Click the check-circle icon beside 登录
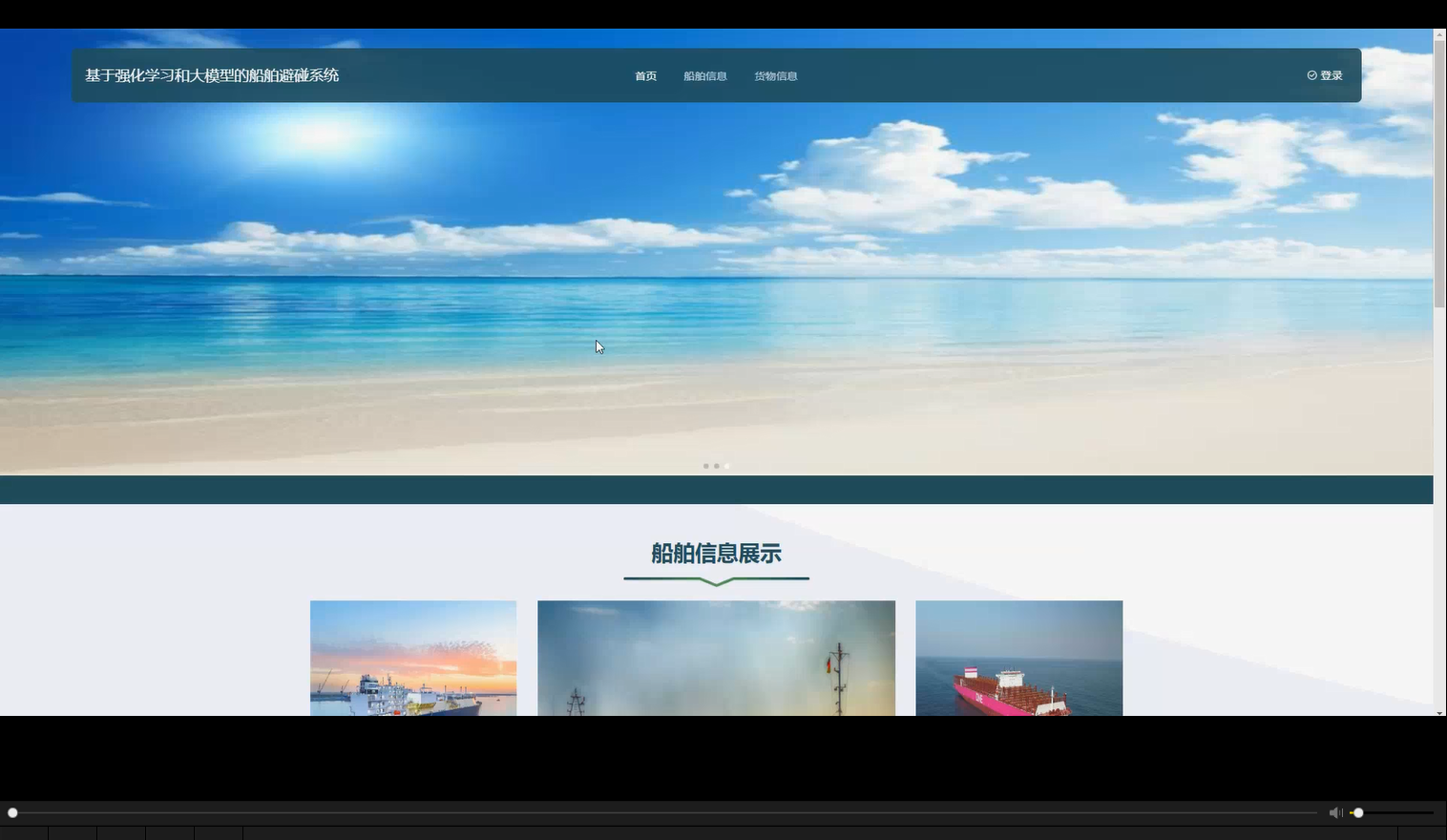The height and width of the screenshot is (840, 1447). pyautogui.click(x=1311, y=75)
